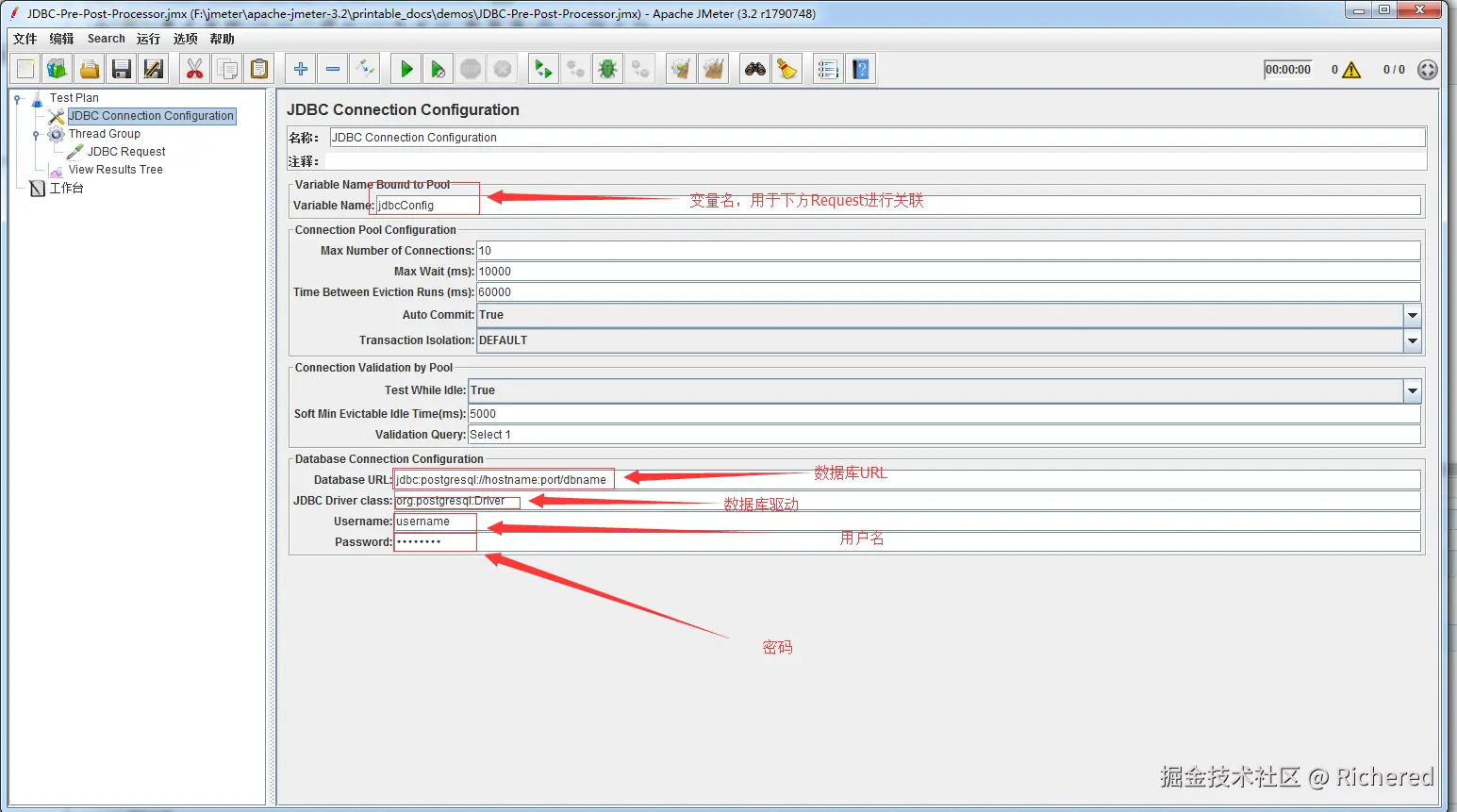Collapse the Test Plan tree node

(x=18, y=98)
